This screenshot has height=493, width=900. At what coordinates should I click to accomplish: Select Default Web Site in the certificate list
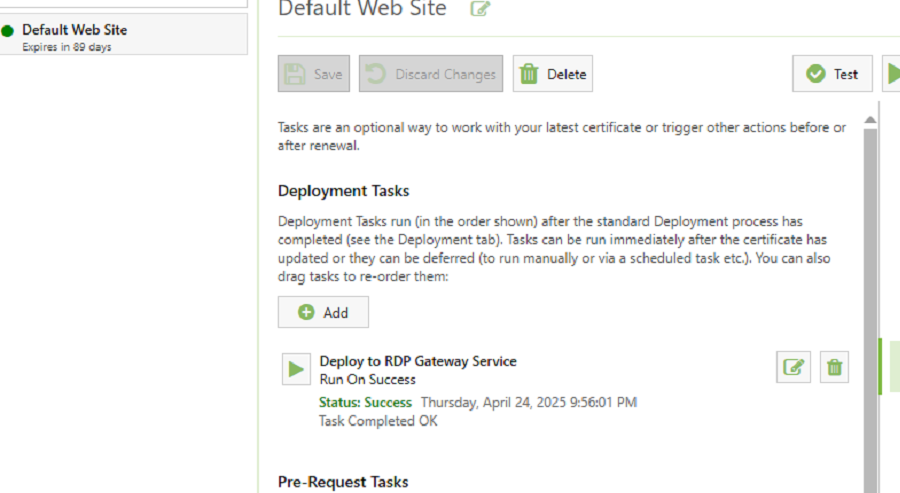(123, 35)
